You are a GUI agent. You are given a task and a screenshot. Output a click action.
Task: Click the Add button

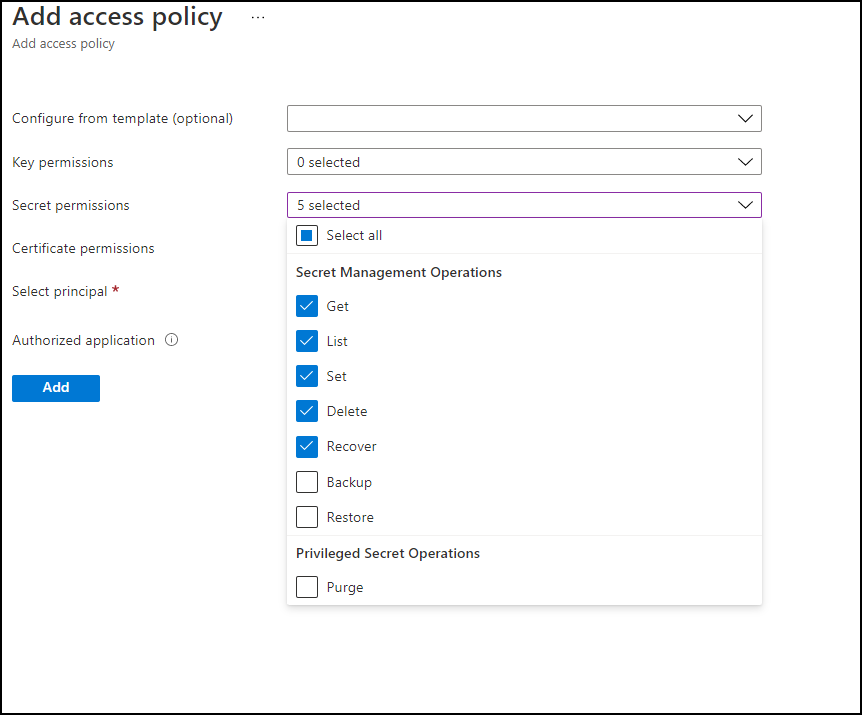[55, 388]
